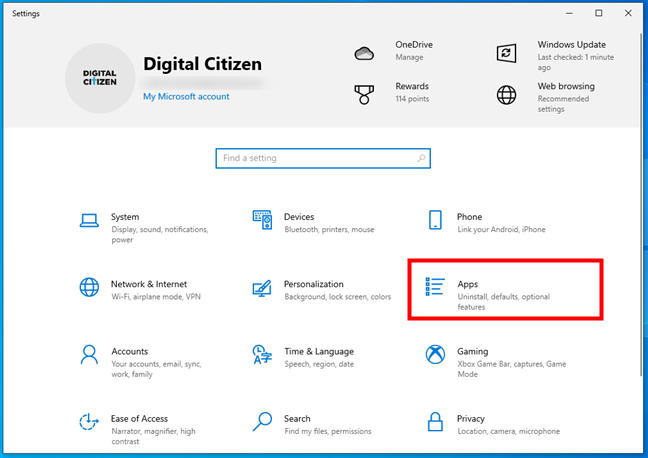
Task: Open the Devices keyboard and speaker icon
Action: coord(262,220)
